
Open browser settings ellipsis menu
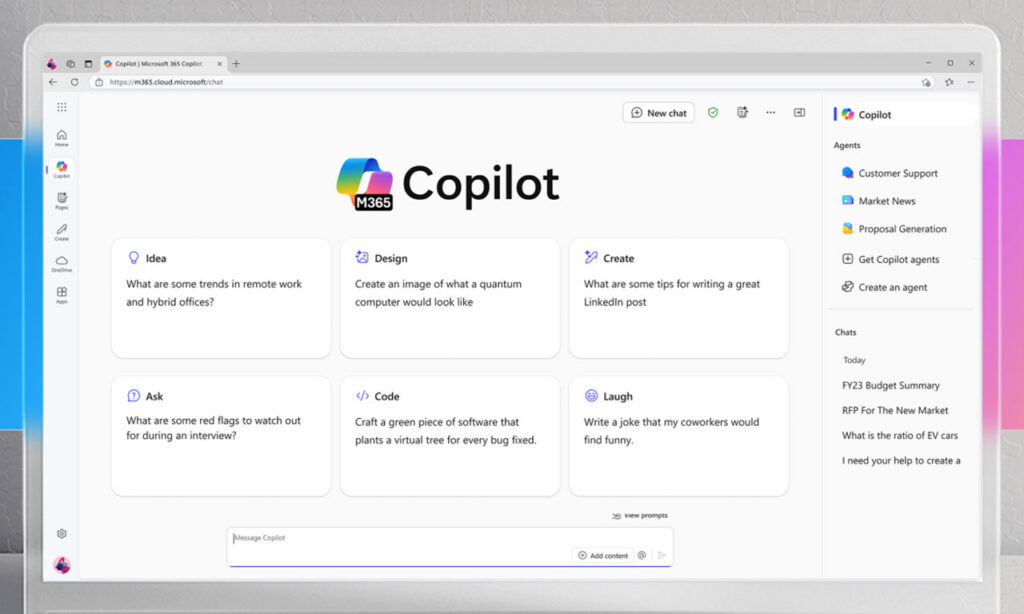click(971, 82)
